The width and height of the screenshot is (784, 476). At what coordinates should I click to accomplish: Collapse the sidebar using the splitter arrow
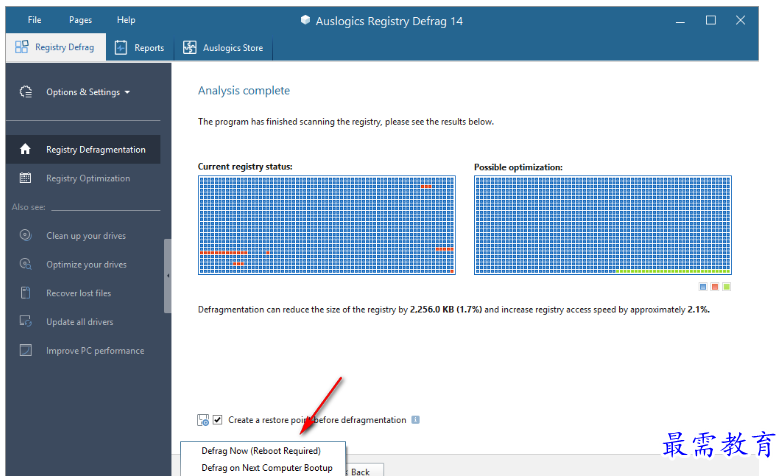[168, 276]
